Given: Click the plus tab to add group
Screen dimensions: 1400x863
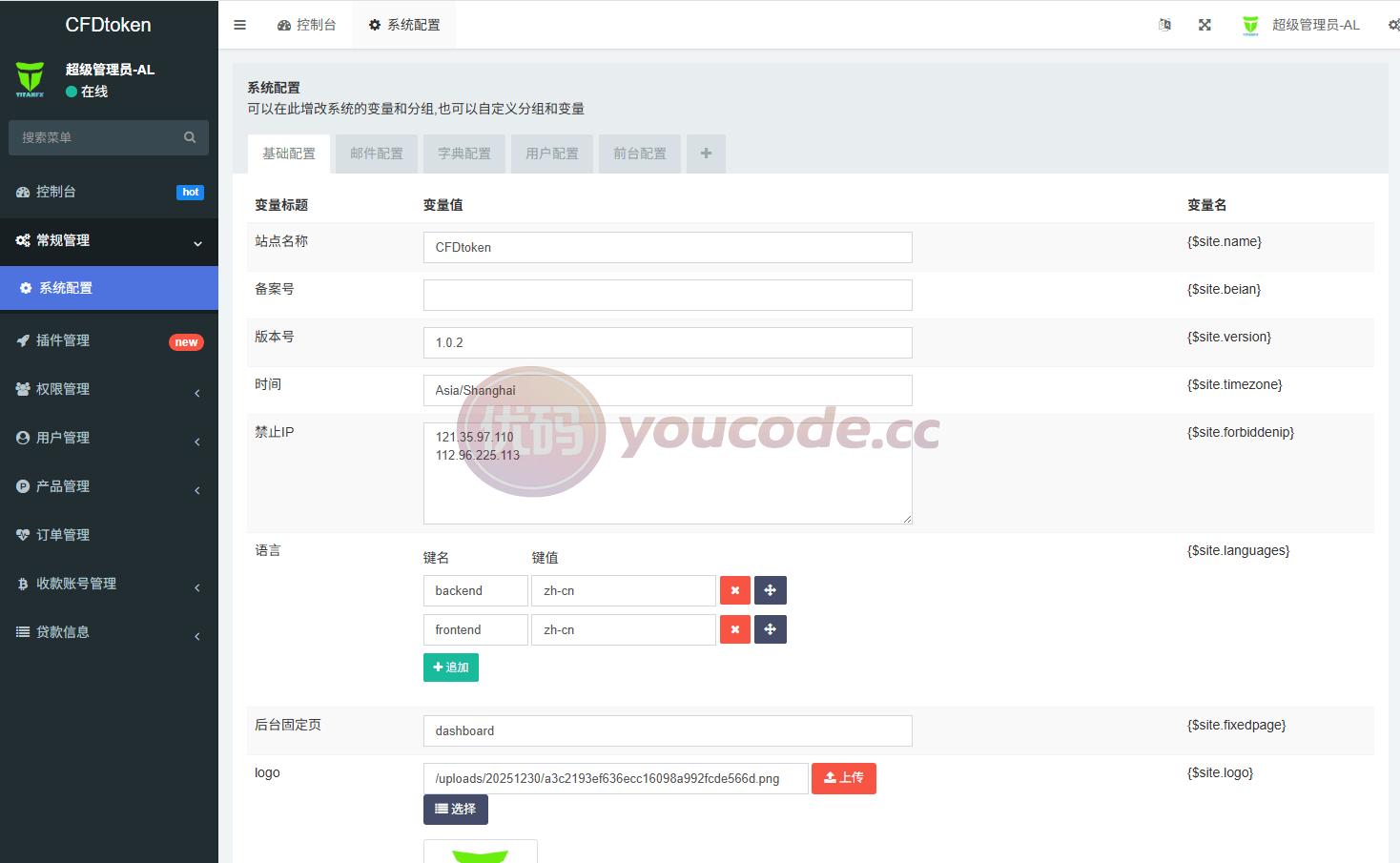Looking at the screenshot, I should click(706, 154).
